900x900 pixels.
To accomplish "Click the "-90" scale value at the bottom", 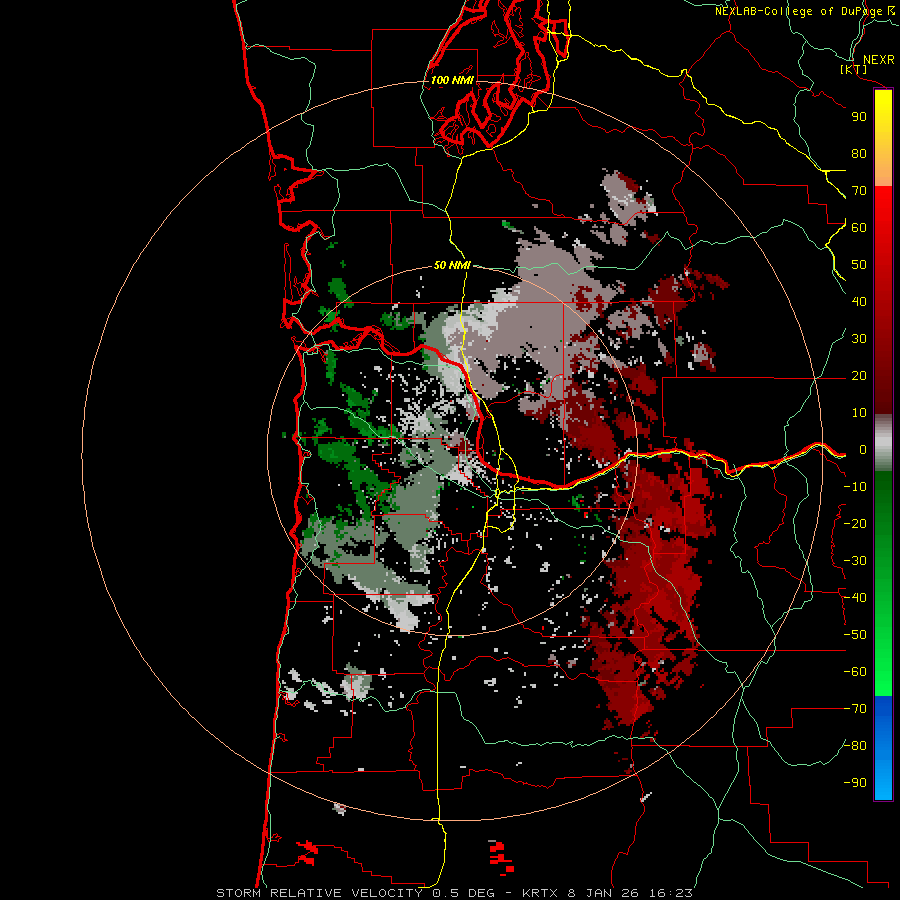I will 855,783.
